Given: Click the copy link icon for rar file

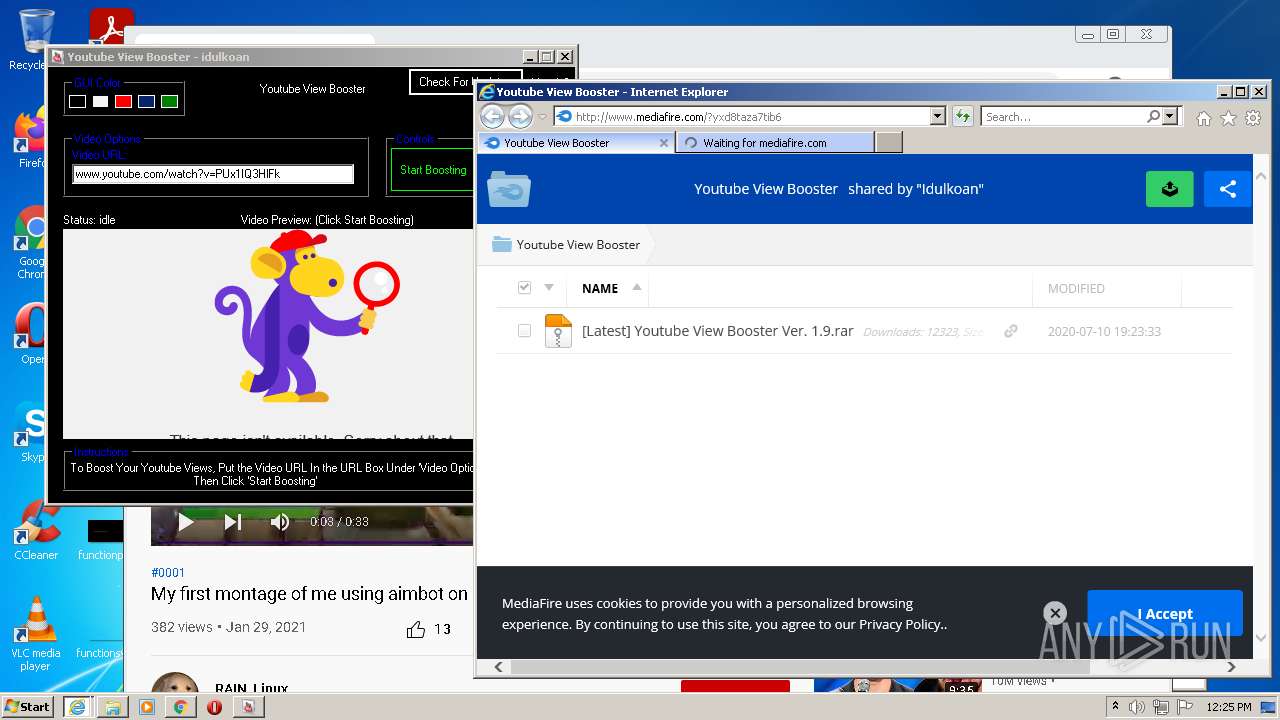Looking at the screenshot, I should [1011, 331].
